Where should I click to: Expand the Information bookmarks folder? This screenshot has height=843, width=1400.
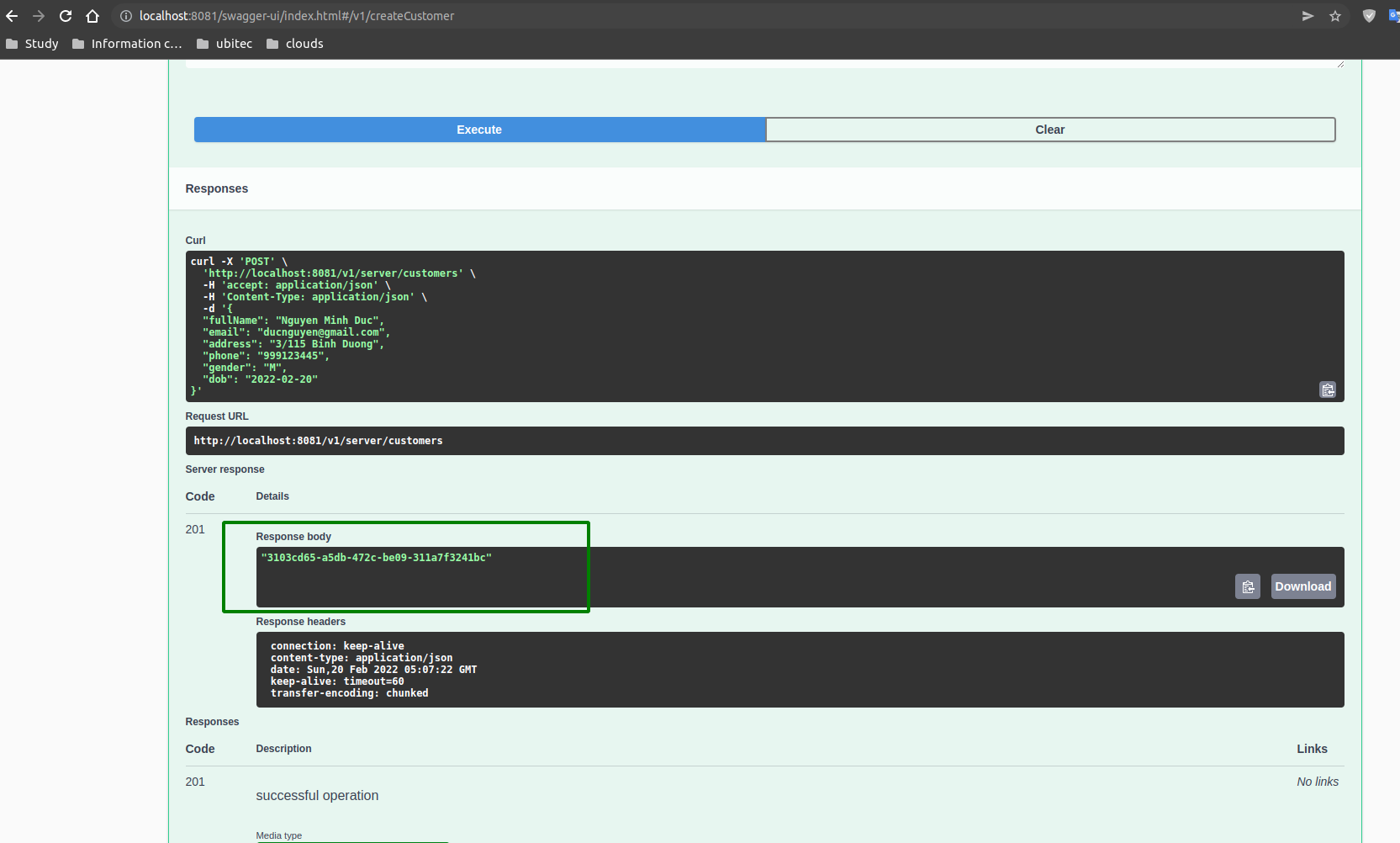tap(127, 44)
